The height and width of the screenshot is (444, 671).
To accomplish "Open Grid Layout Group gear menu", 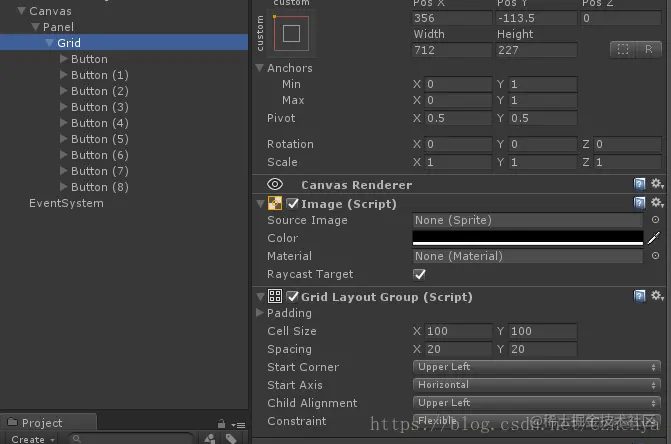I will pyautogui.click(x=657, y=296).
